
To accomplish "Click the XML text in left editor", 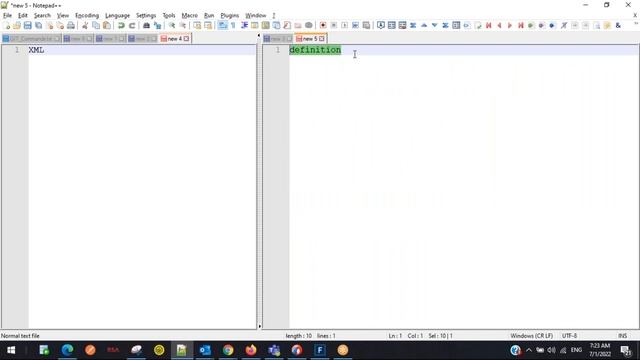I will pyautogui.click(x=36, y=50).
